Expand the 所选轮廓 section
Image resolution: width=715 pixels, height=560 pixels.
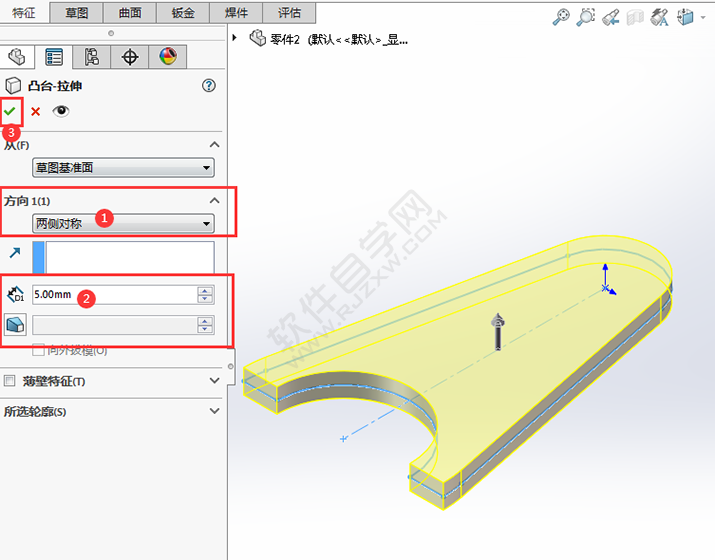point(214,411)
